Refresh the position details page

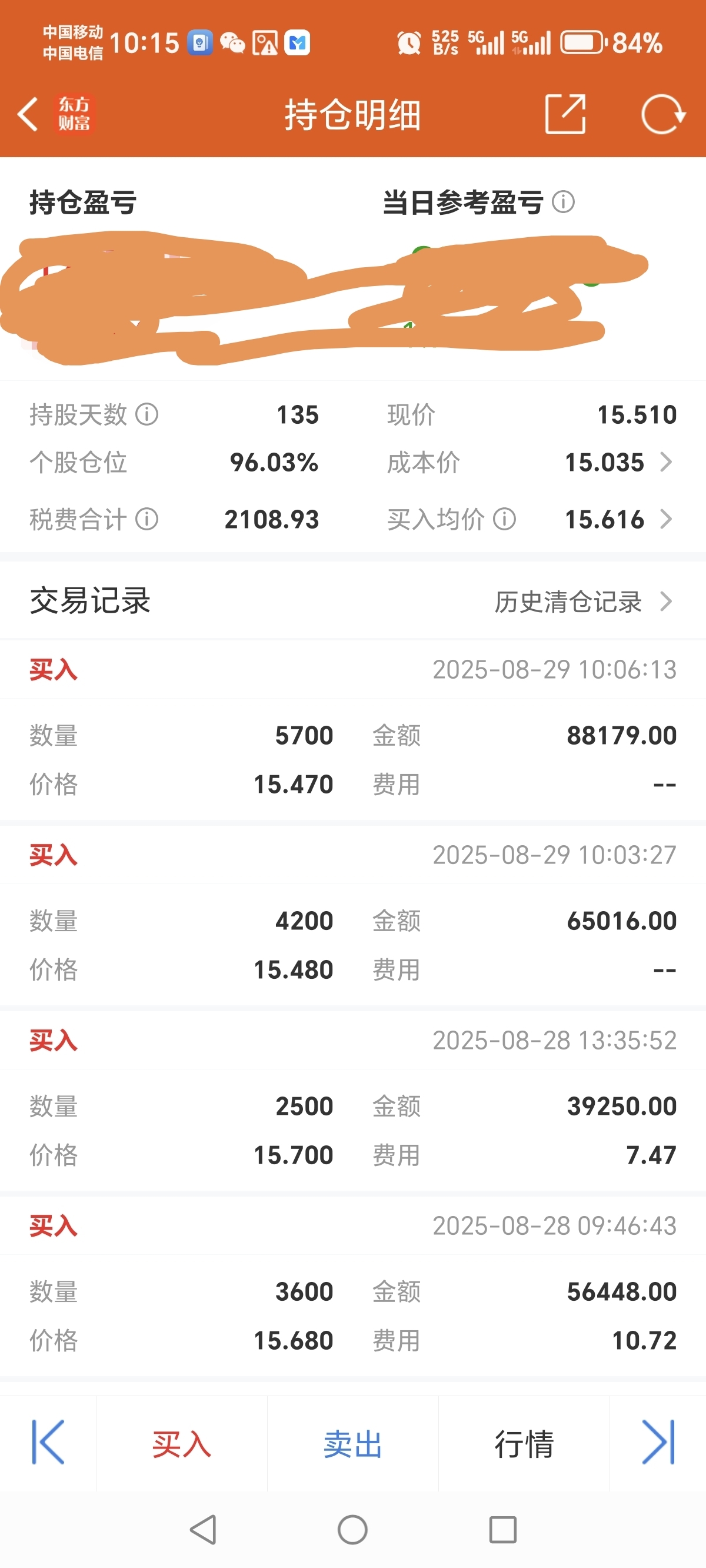[x=664, y=114]
